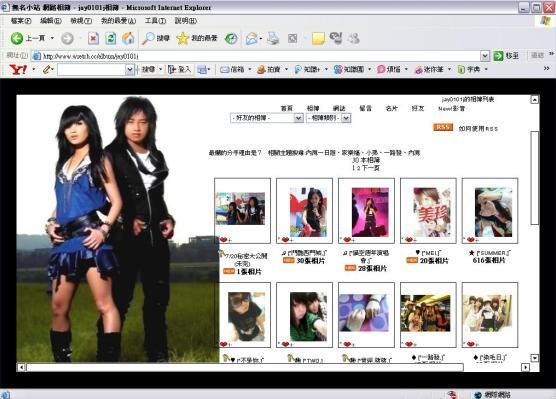Show more Yahoo toolbar items via » chevron
The width and height of the screenshot is (556, 399).
[x=547, y=68]
